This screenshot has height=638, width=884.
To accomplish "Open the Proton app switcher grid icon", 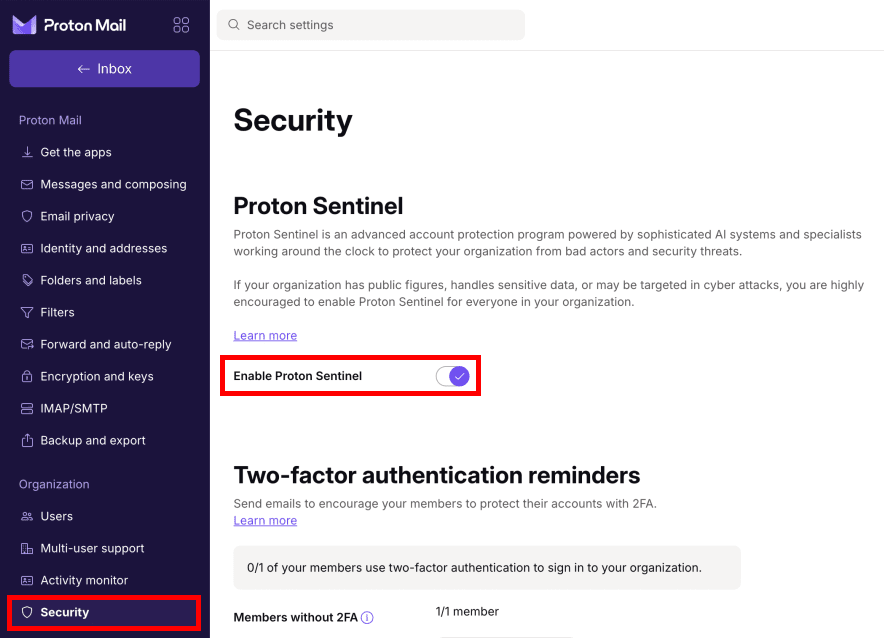I will (x=181, y=25).
